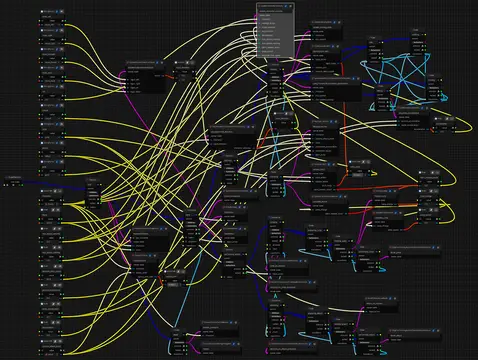The image size is (478, 360).
Task: Toggle white checkbox on bottom-most left-column node header
Action: (x=42, y=341)
